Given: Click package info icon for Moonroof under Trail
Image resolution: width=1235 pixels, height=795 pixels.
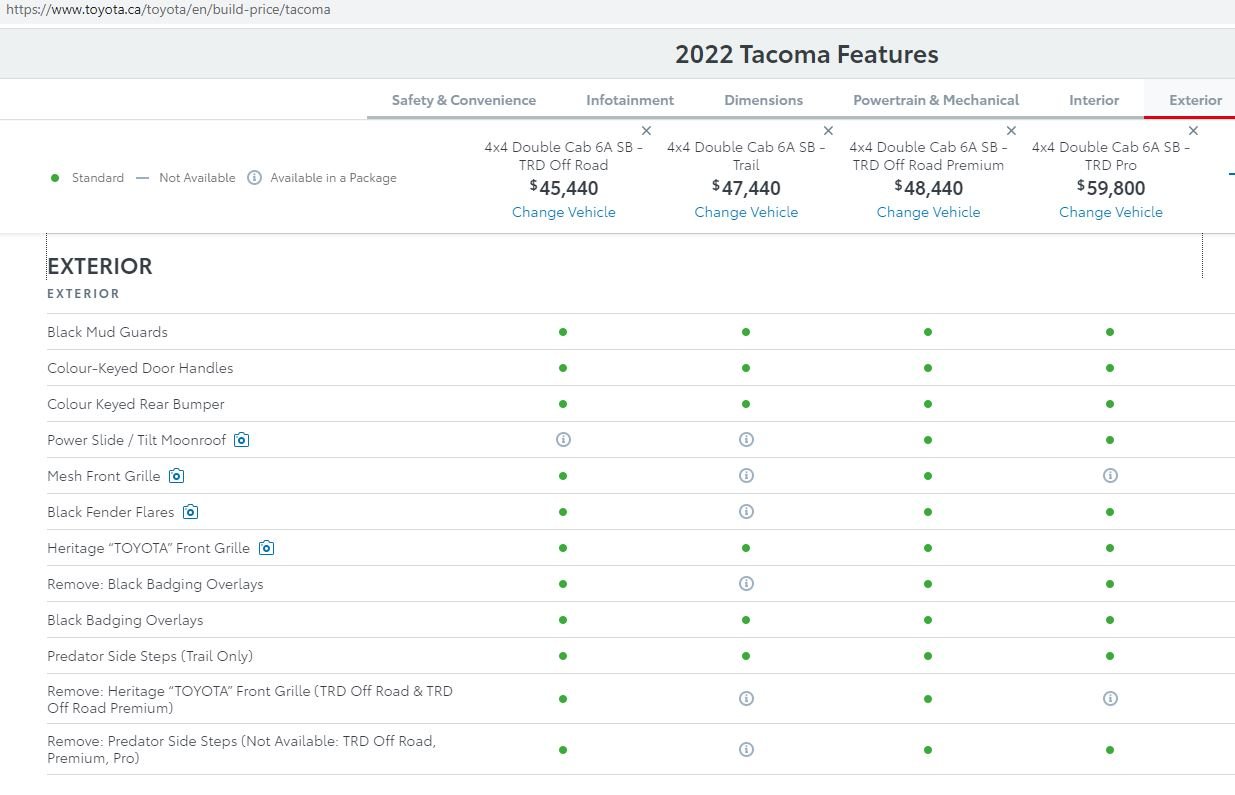Looking at the screenshot, I should coord(746,440).
